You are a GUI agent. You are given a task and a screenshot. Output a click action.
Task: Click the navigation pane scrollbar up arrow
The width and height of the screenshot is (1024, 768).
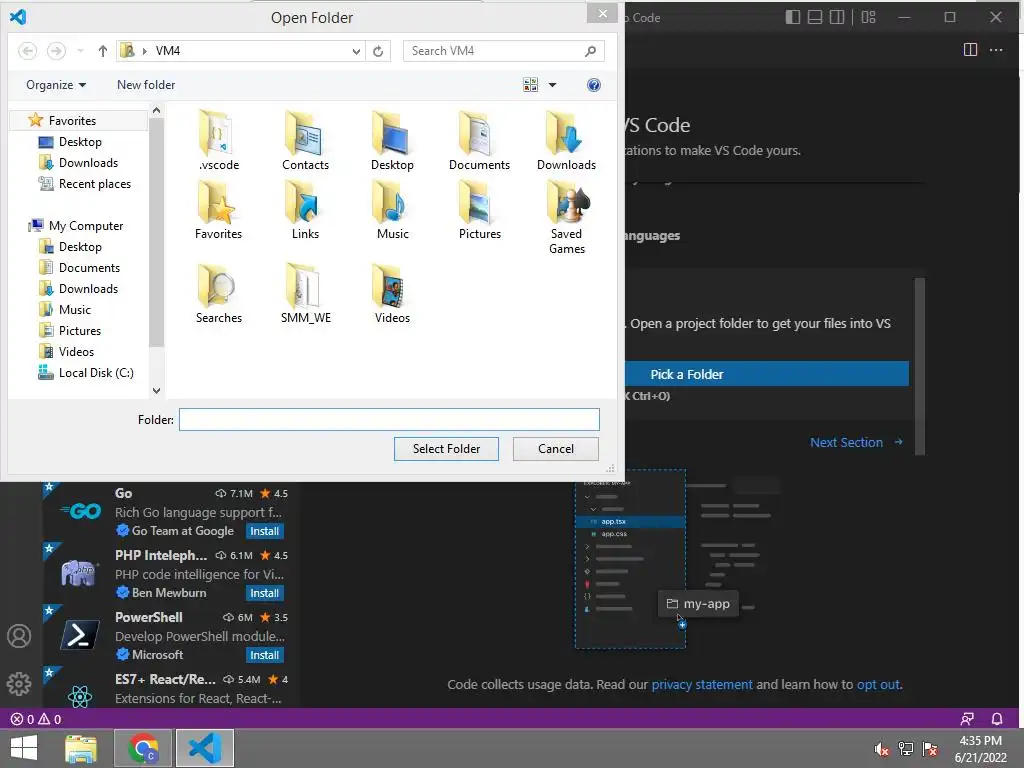(156, 110)
